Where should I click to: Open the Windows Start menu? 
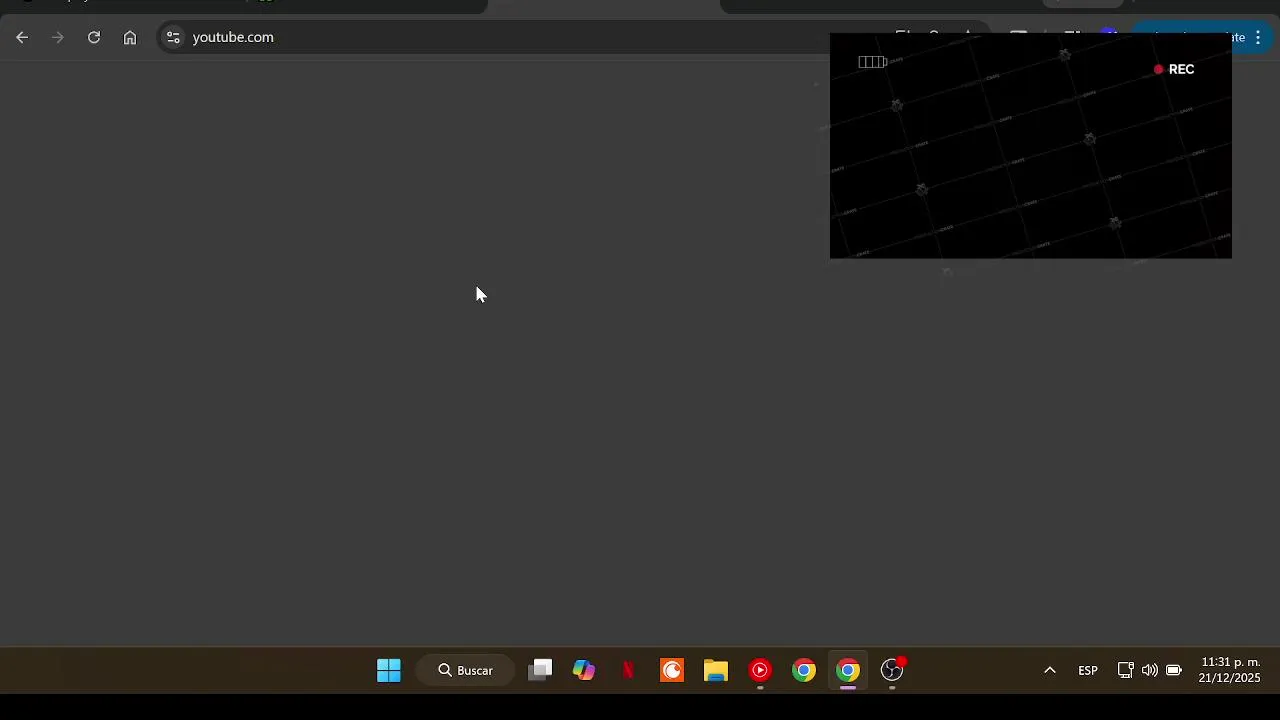(x=389, y=670)
